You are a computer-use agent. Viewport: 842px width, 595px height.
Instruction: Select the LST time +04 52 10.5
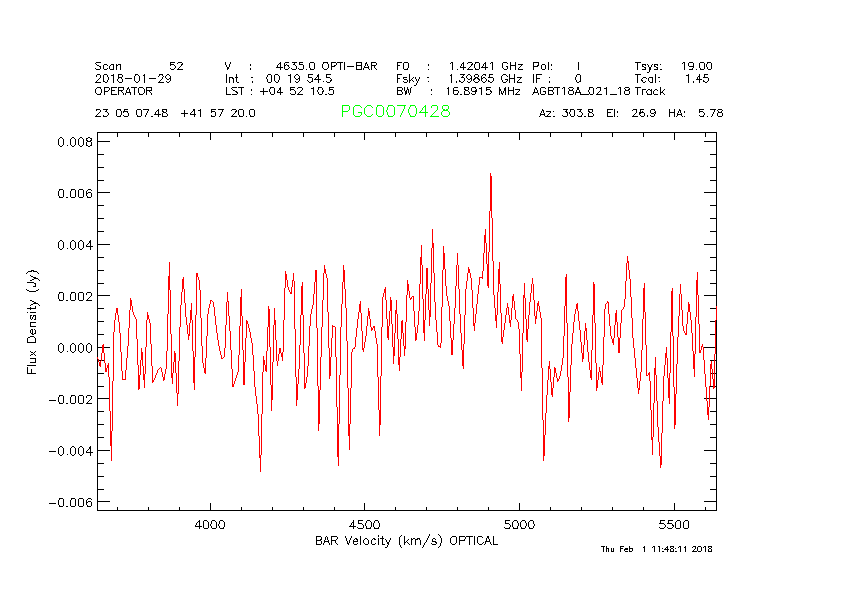click(x=279, y=91)
